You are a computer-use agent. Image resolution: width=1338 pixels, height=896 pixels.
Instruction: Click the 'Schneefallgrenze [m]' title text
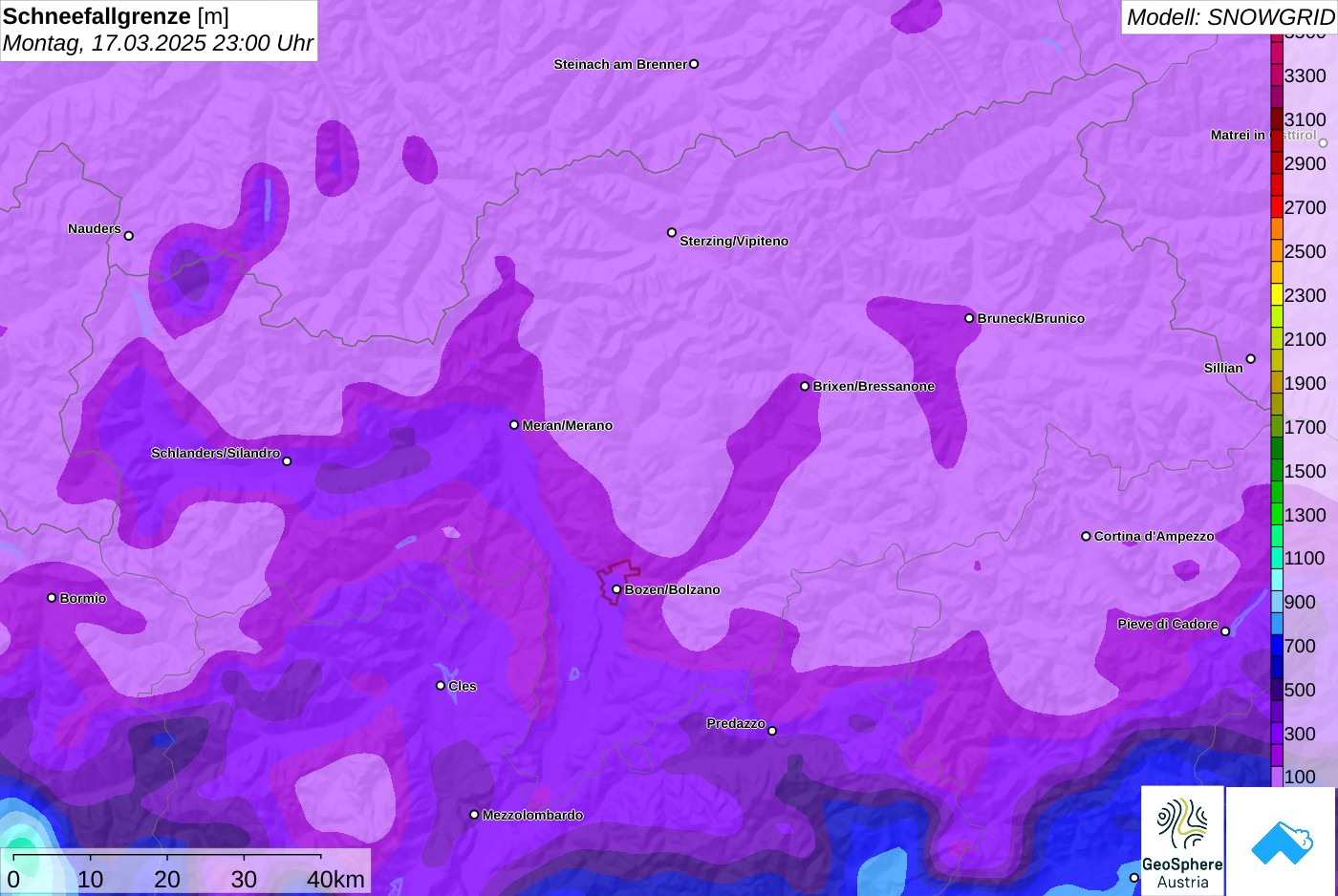click(116, 16)
